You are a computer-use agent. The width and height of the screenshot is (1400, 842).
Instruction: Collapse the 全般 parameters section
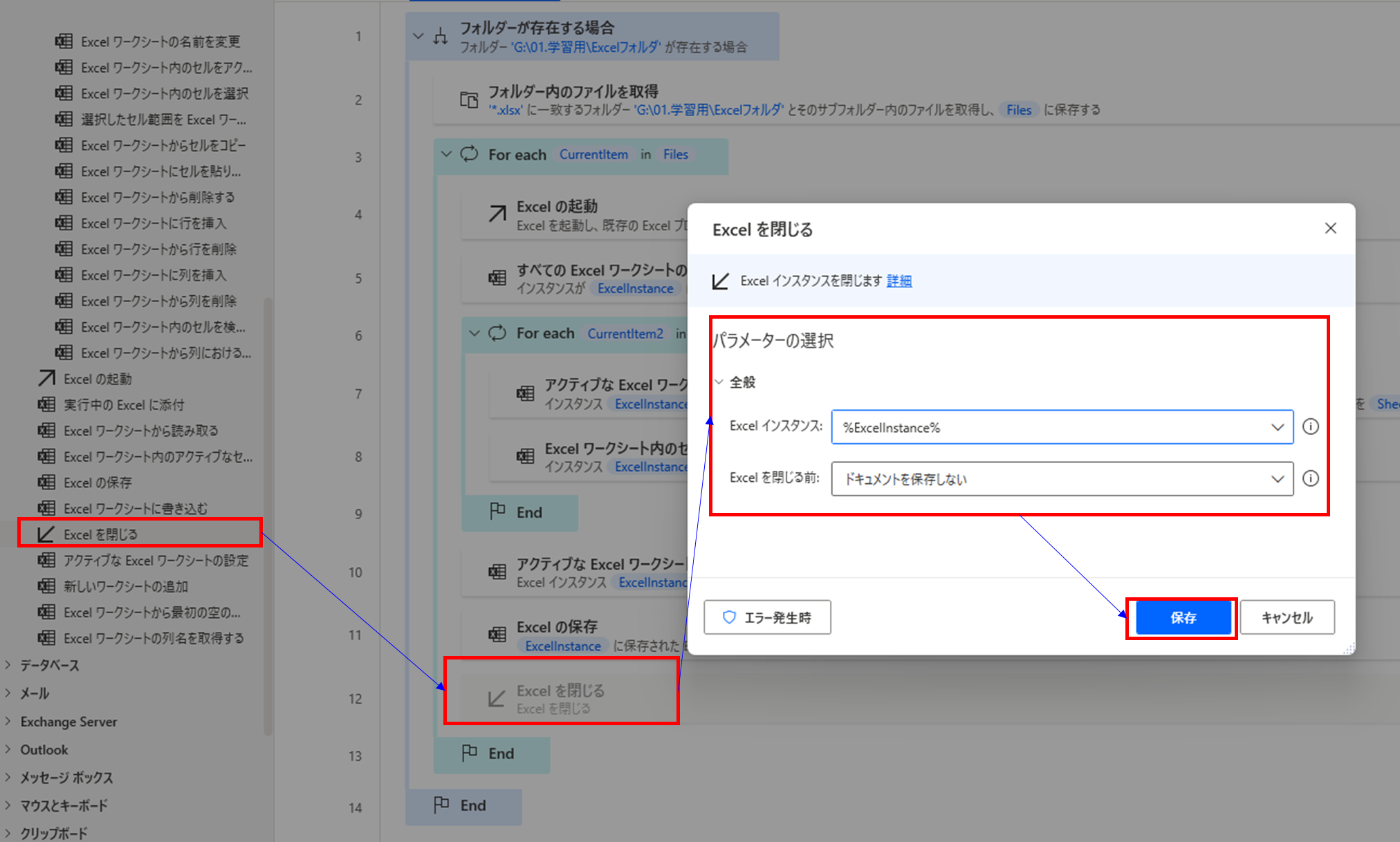(719, 382)
